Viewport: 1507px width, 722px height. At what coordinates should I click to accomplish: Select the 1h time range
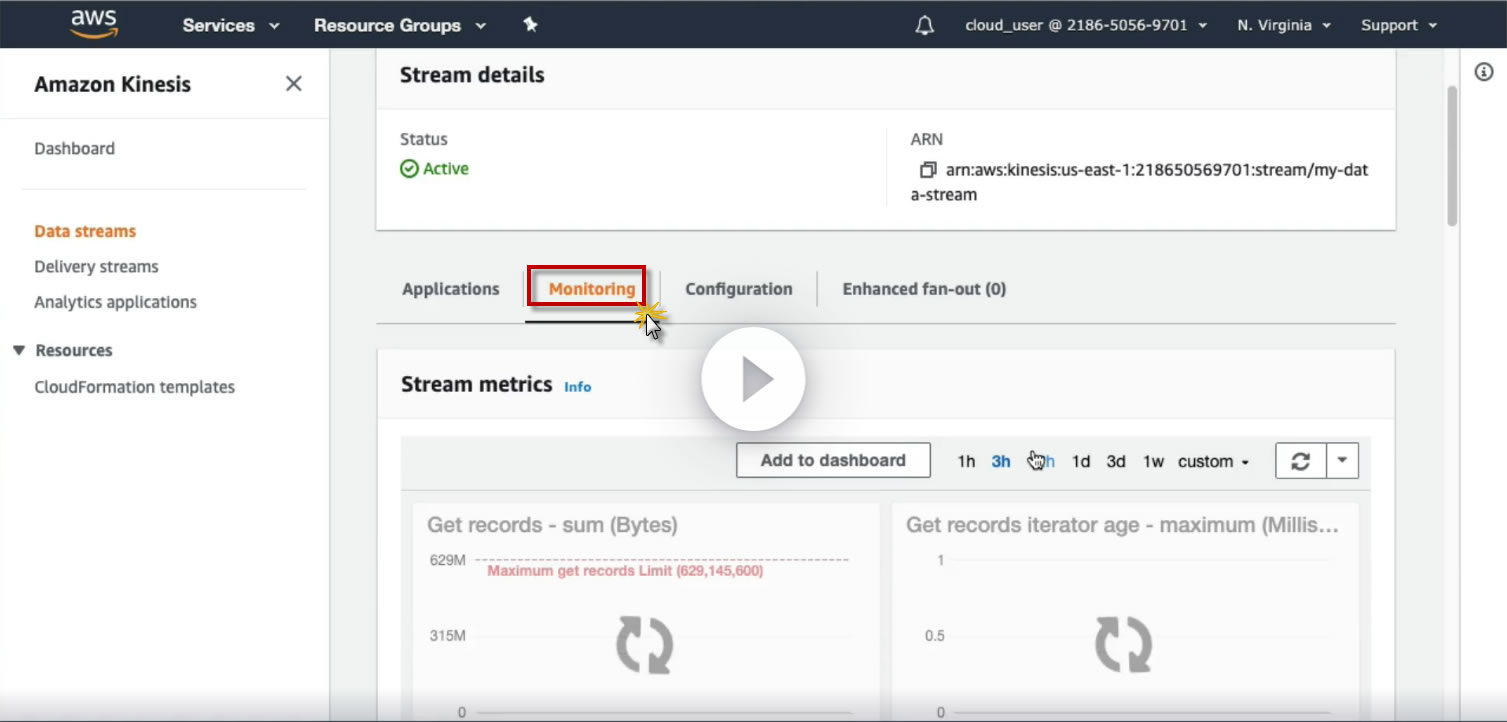(966, 462)
